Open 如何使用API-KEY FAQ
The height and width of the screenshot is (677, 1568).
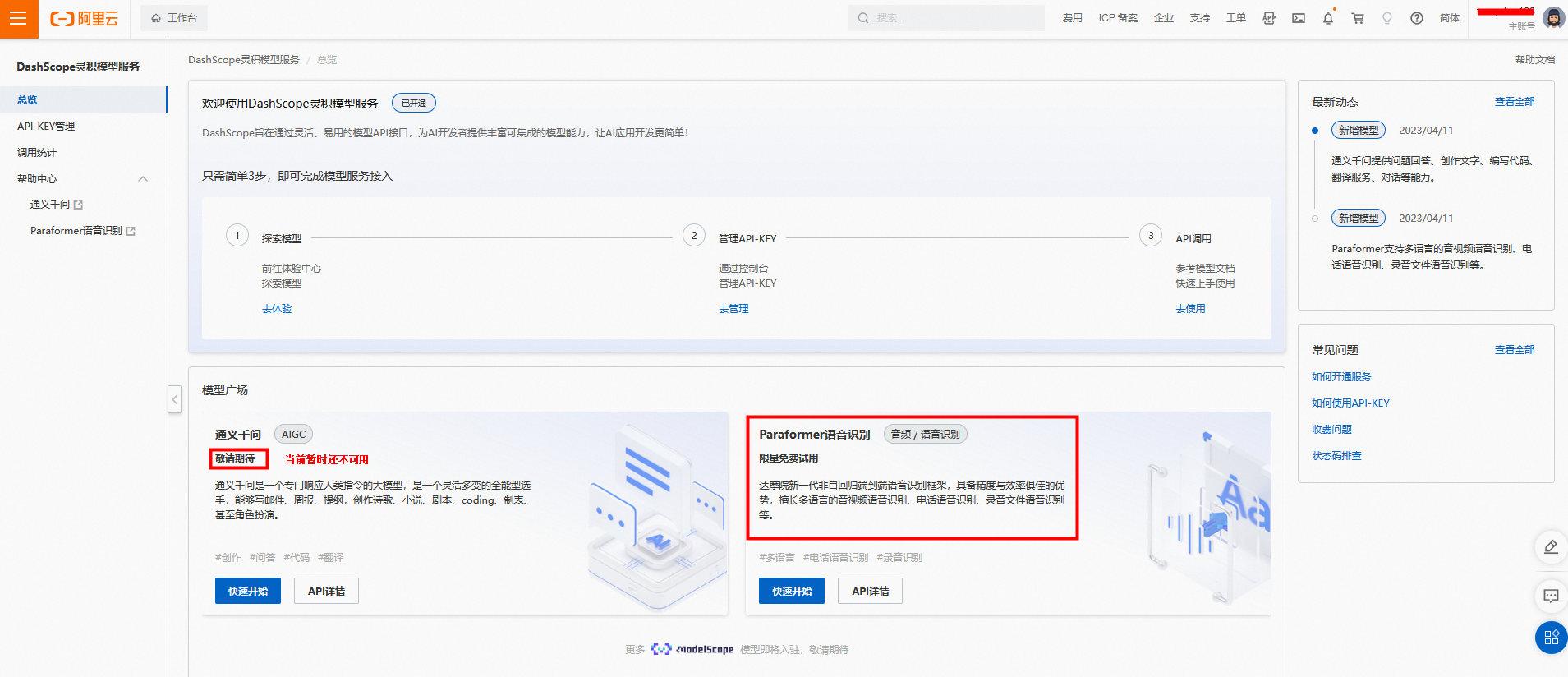click(1350, 403)
